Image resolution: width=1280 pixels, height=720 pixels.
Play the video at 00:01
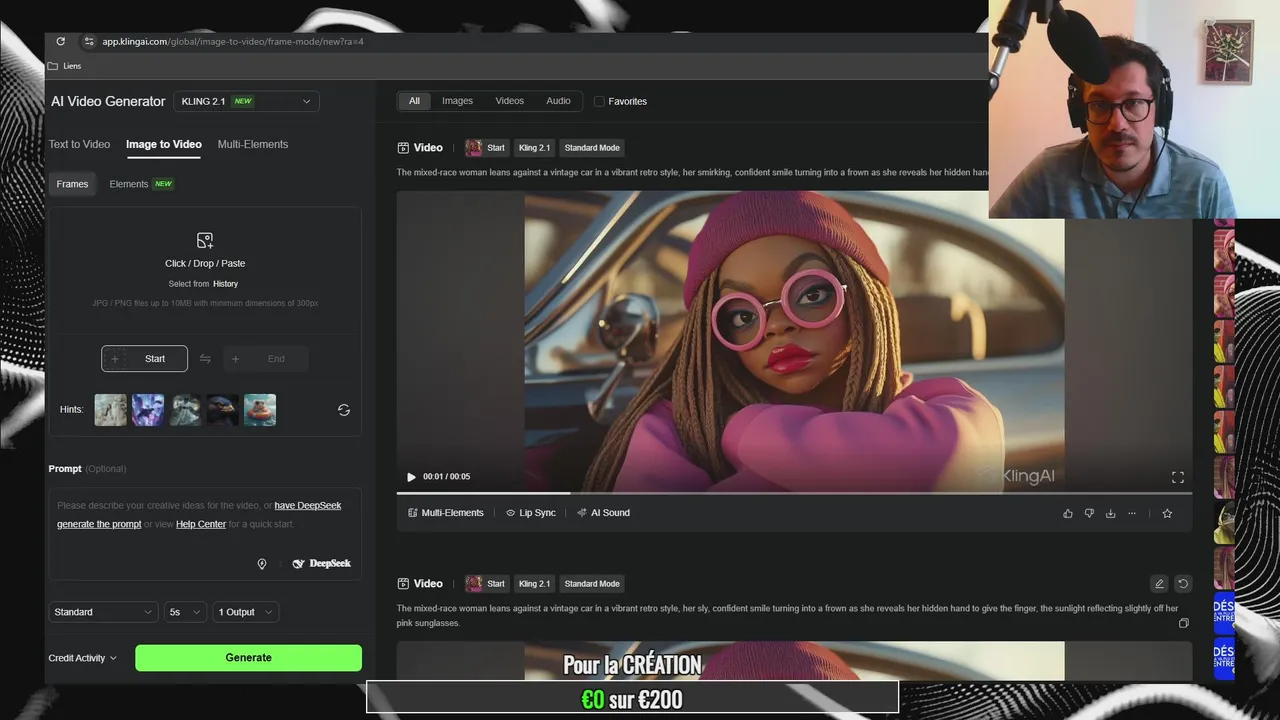point(411,477)
